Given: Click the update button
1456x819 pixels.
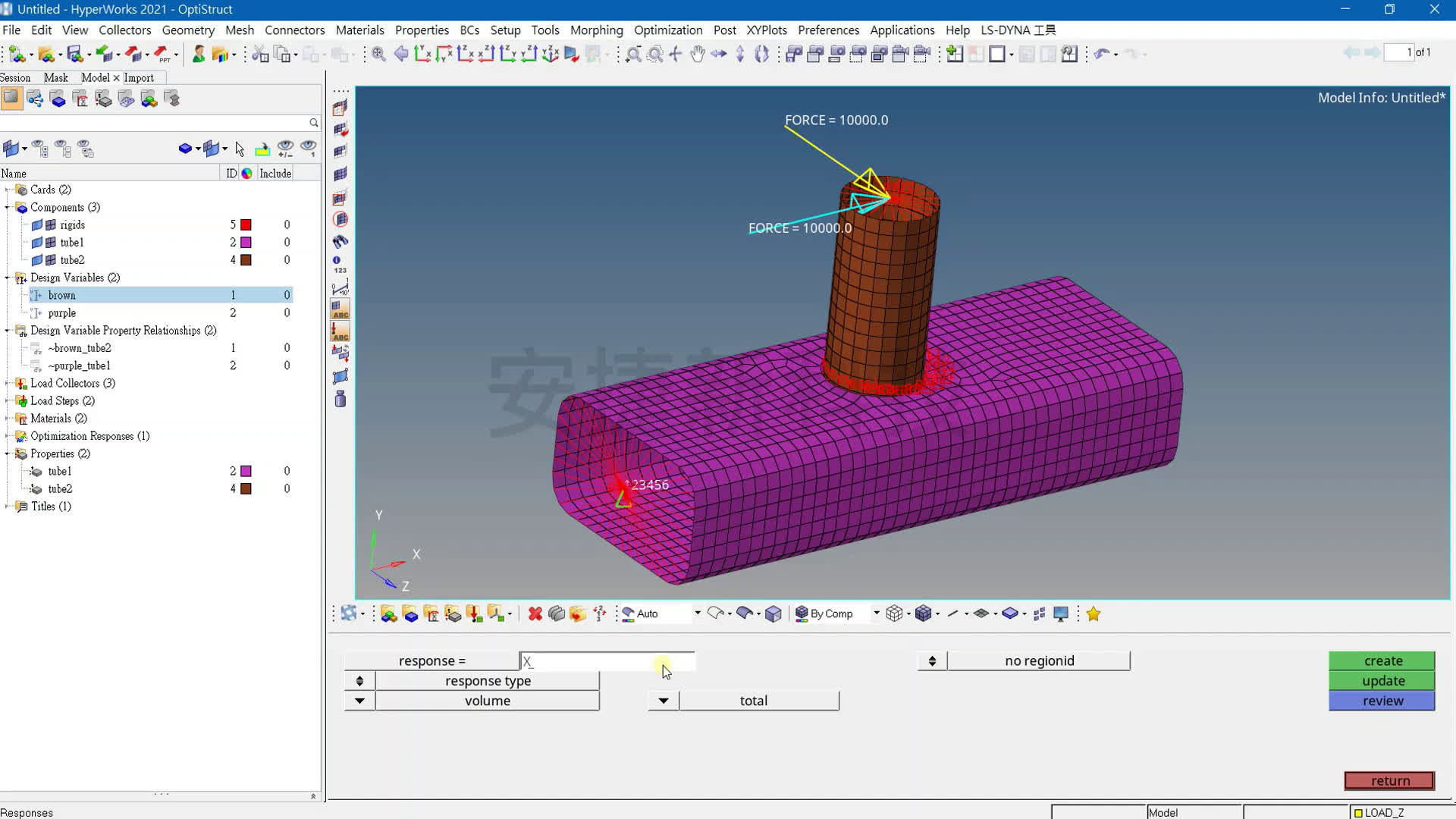Looking at the screenshot, I should (x=1382, y=680).
